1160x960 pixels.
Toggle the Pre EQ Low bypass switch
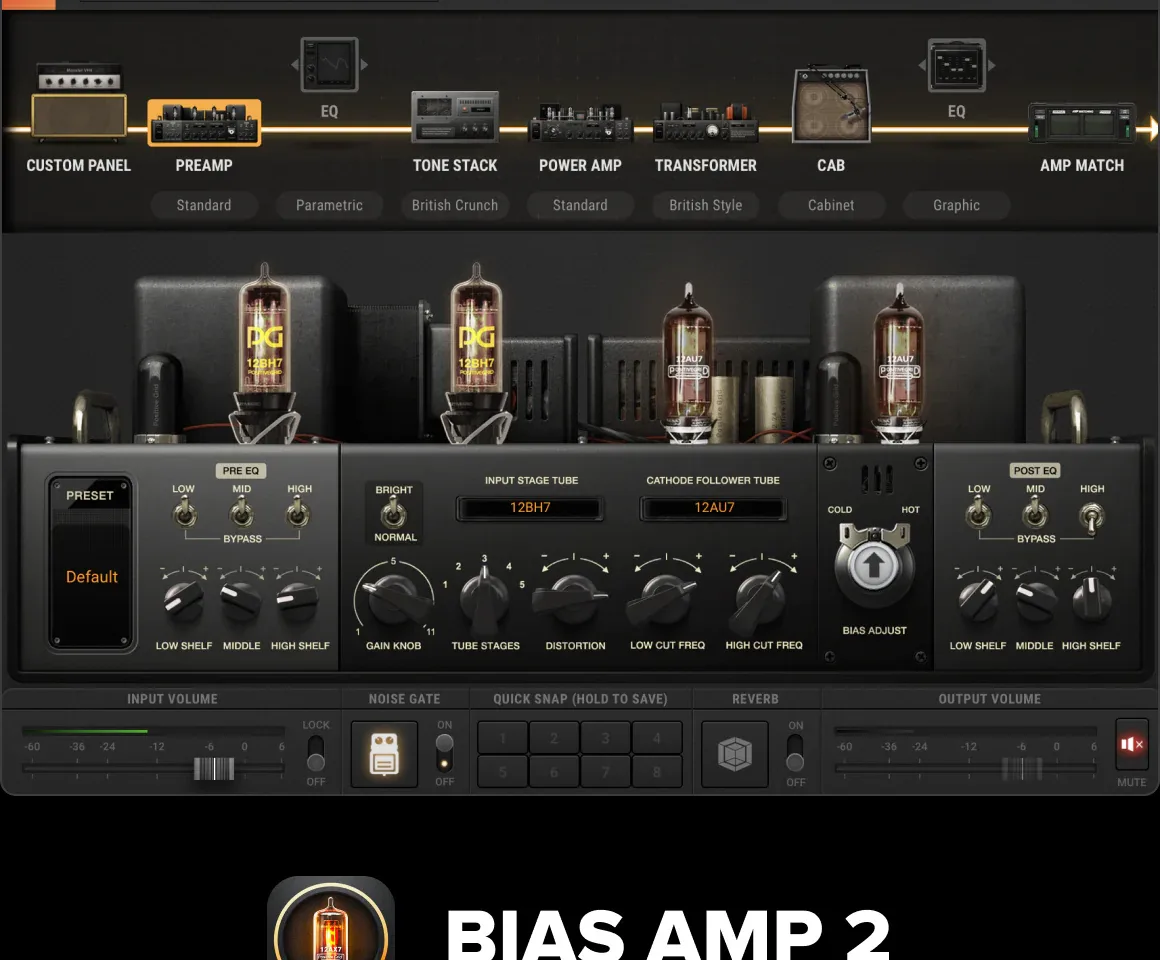coord(183,512)
